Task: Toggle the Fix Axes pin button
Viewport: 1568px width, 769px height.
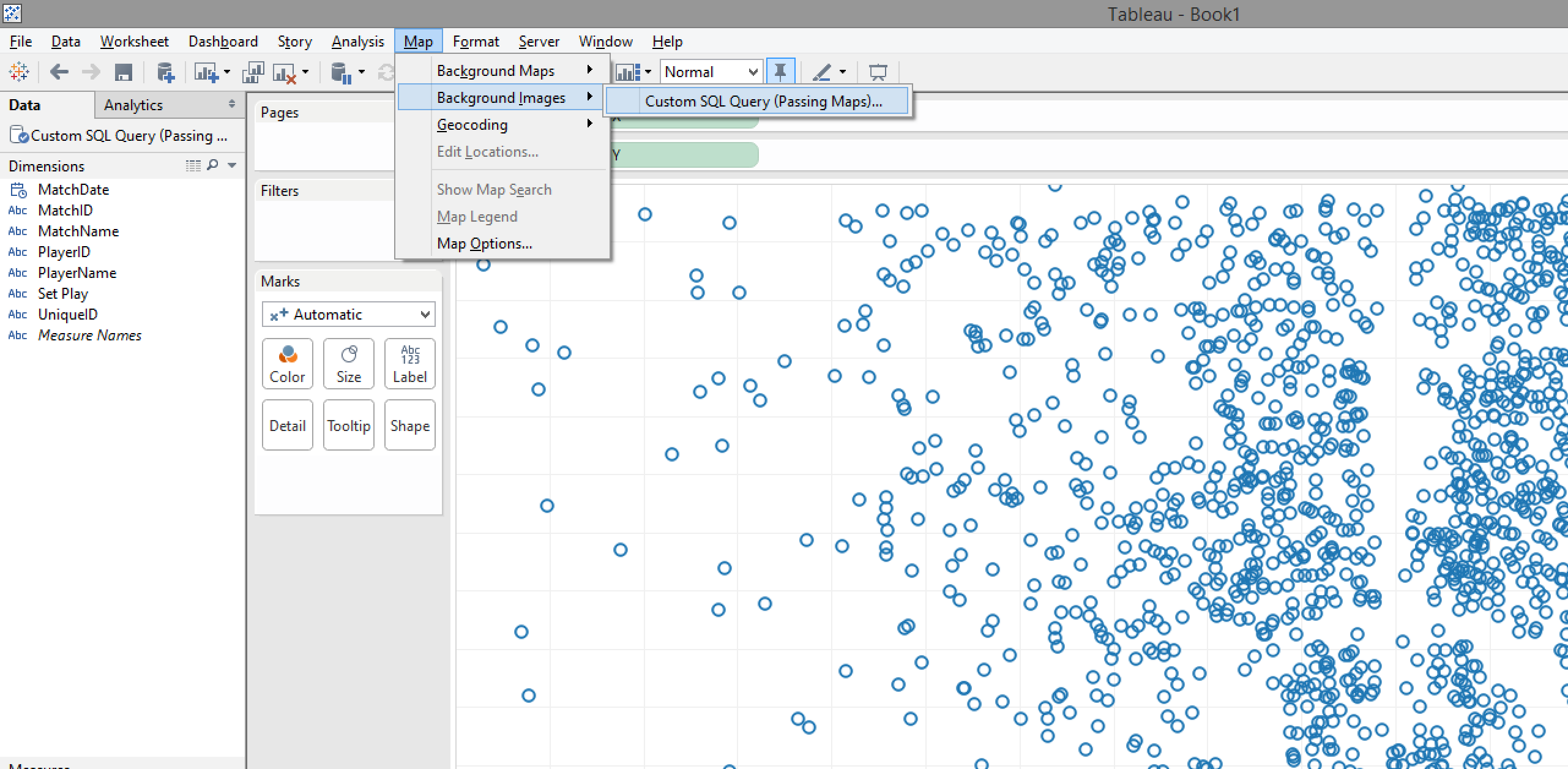Action: (x=780, y=72)
